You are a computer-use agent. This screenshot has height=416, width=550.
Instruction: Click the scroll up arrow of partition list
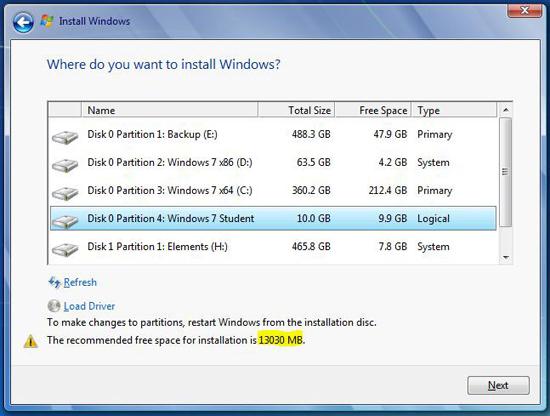505,110
